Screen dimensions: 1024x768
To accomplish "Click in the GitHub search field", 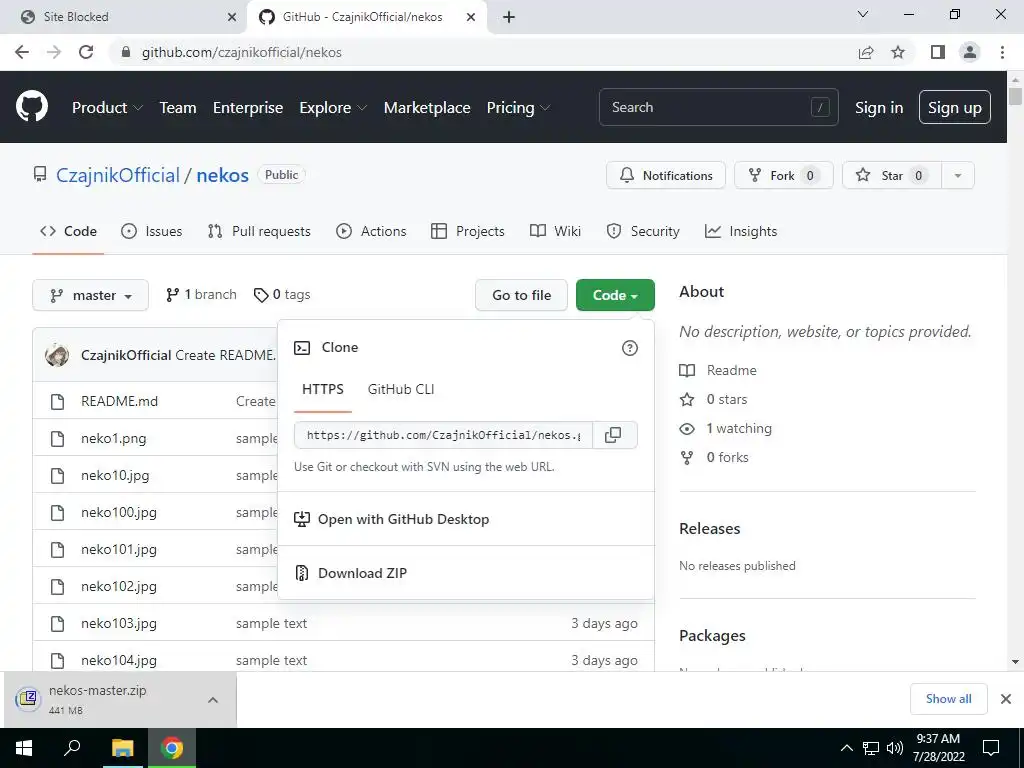I will click(718, 107).
